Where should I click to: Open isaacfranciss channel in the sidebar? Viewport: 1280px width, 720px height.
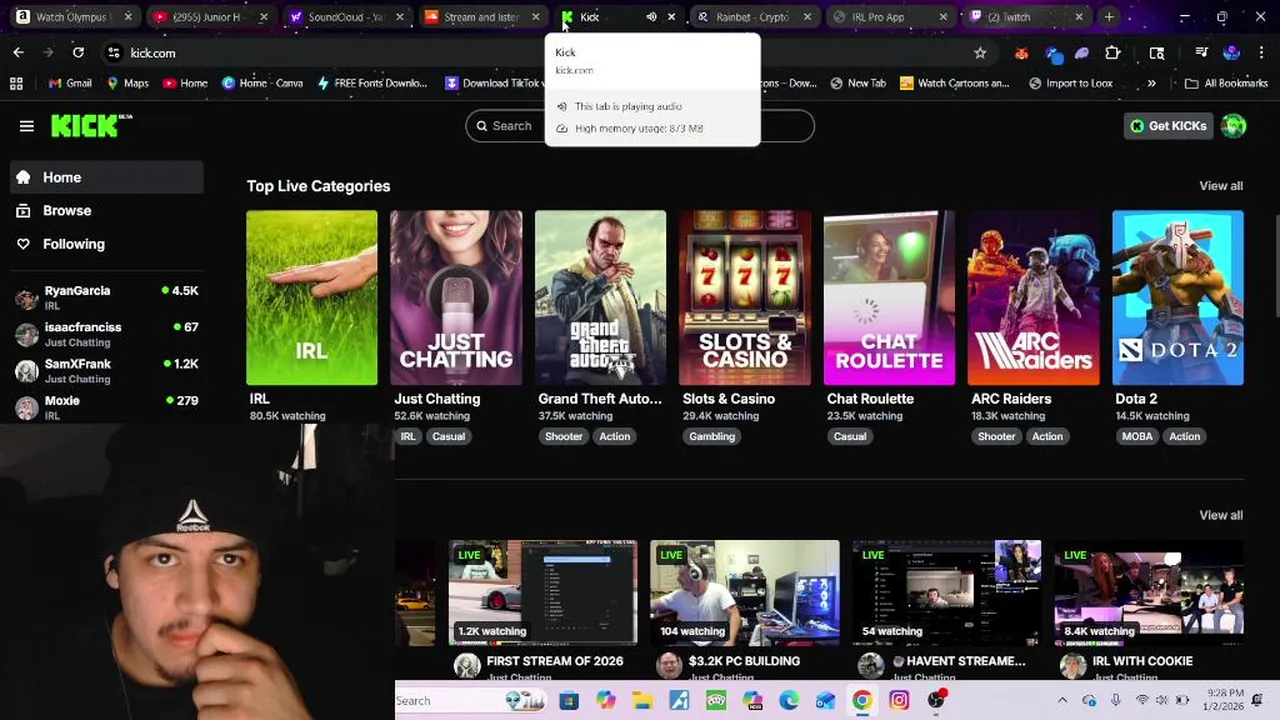click(x=106, y=334)
